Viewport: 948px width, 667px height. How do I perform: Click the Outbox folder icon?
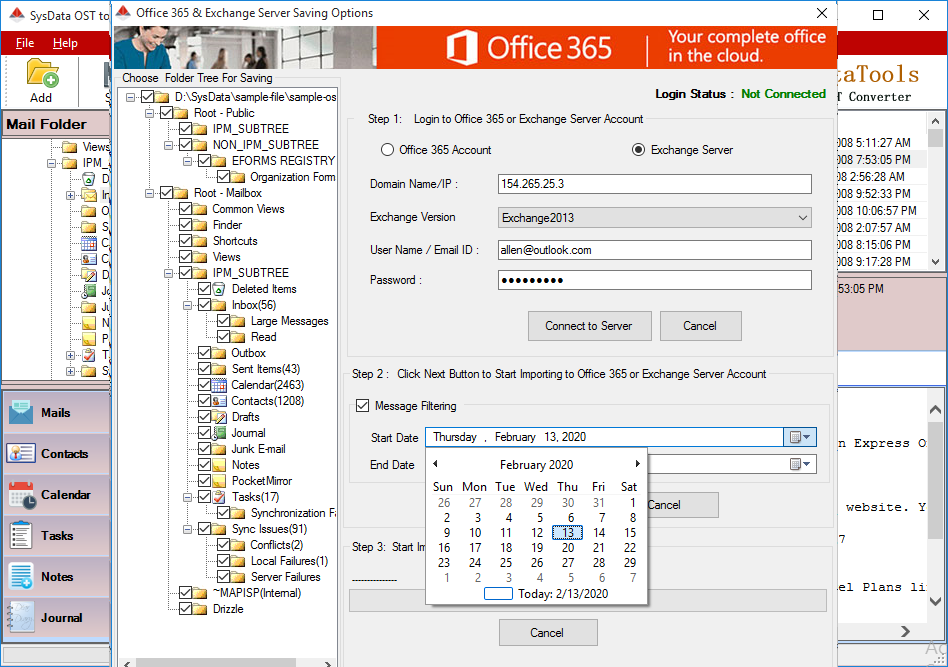219,353
